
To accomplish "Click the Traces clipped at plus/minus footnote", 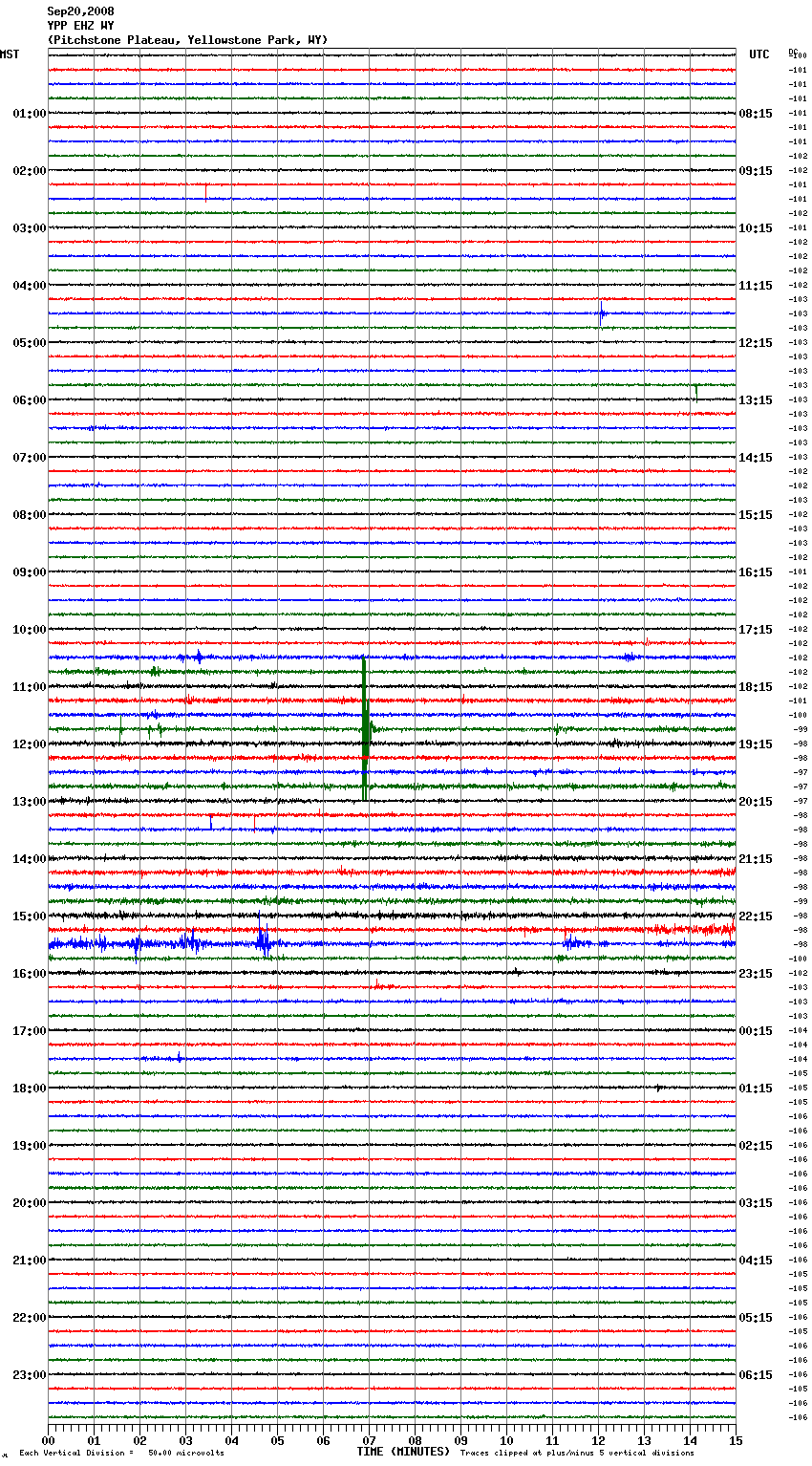I will [577, 1453].
